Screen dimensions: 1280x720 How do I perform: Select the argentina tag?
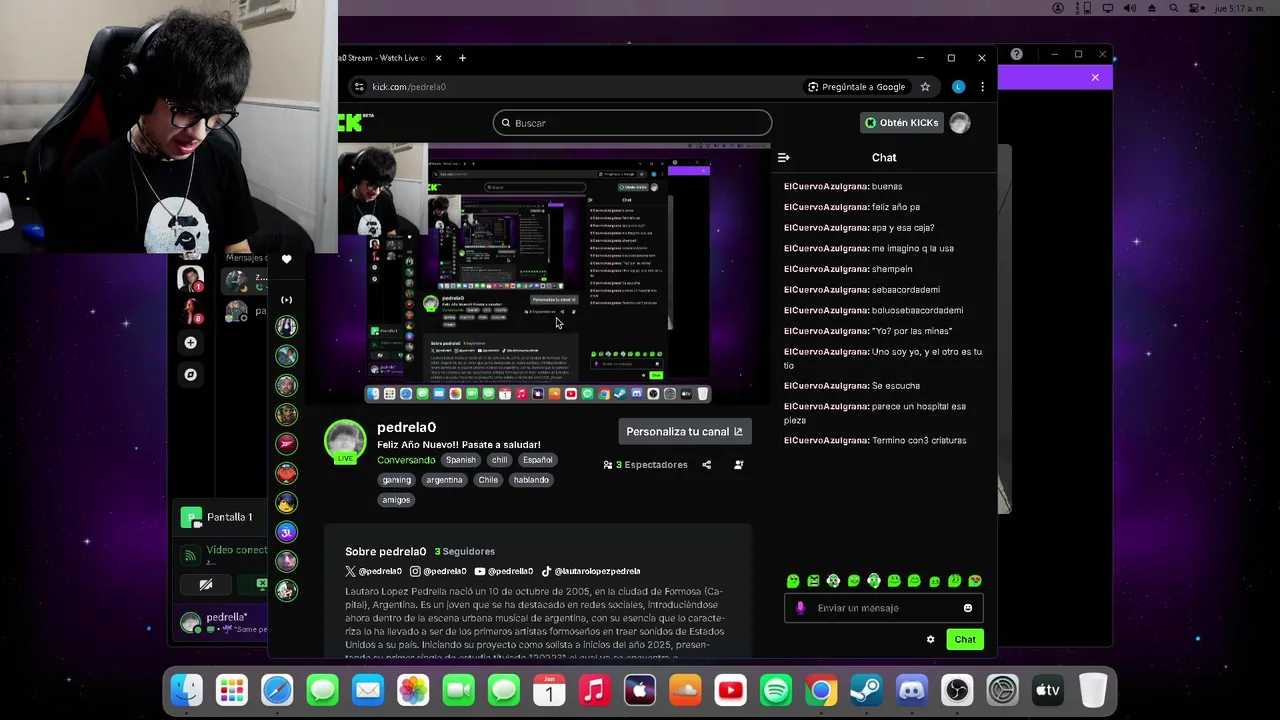coord(444,480)
